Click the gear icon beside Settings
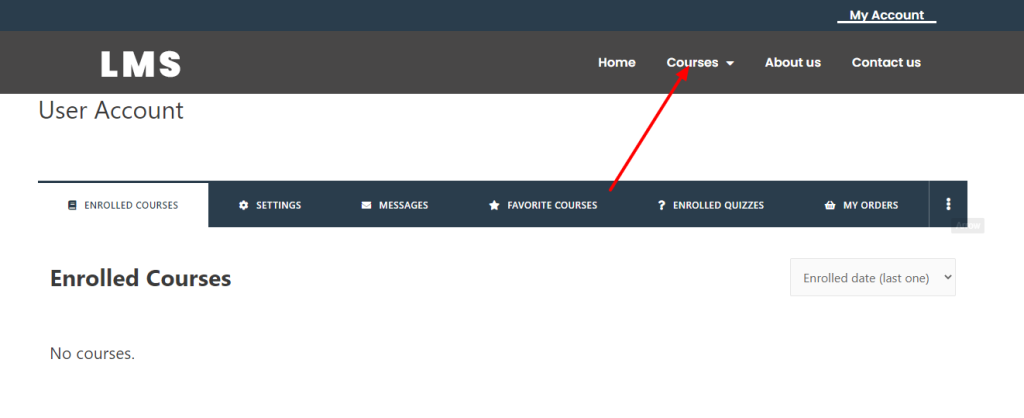Image resolution: width=1024 pixels, height=418 pixels. 243,206
